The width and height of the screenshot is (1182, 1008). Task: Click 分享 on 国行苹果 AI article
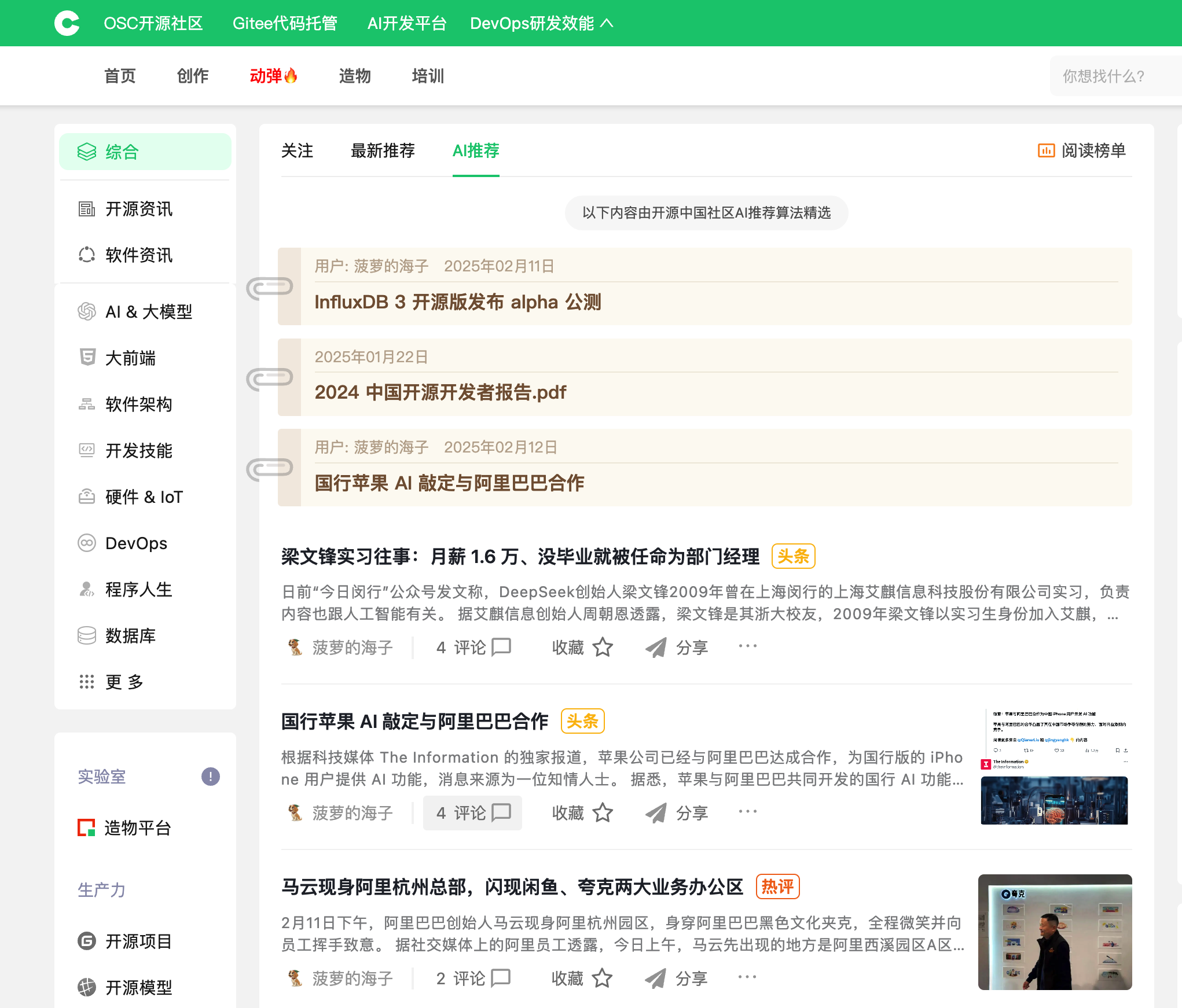(677, 812)
